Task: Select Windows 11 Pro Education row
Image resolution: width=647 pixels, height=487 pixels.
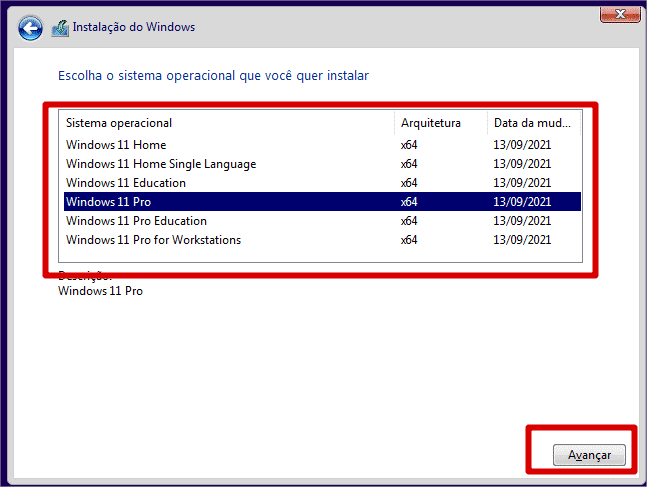Action: point(322,221)
